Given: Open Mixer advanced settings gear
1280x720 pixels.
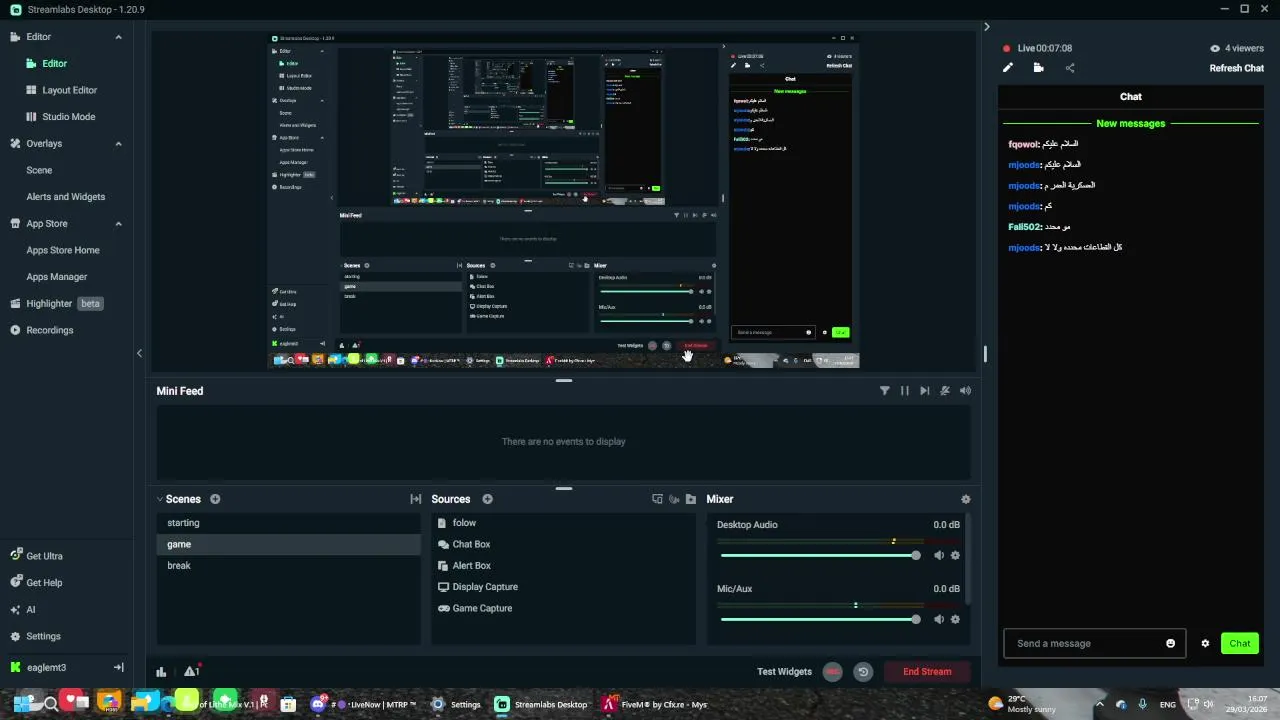Looking at the screenshot, I should coord(965,499).
